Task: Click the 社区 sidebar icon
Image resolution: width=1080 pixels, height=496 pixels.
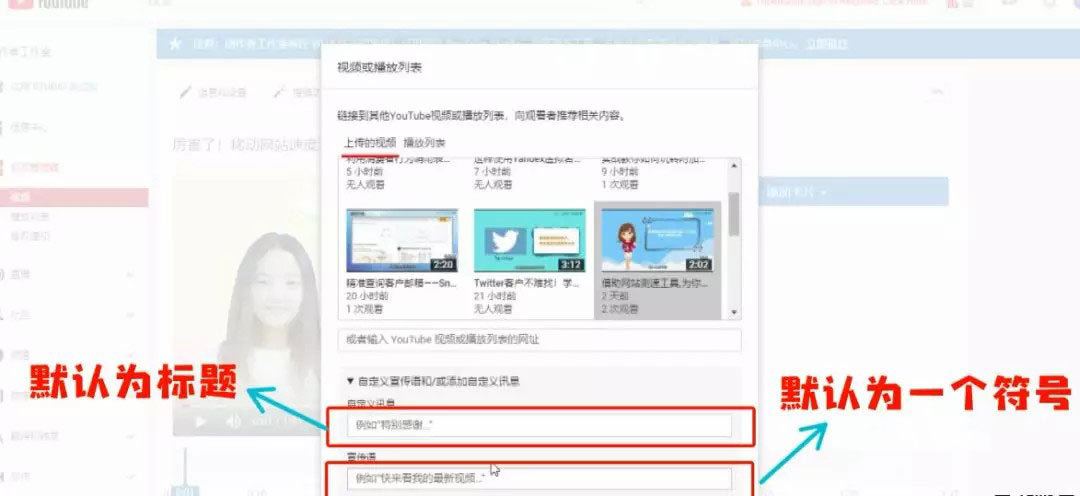Action: 3,315
